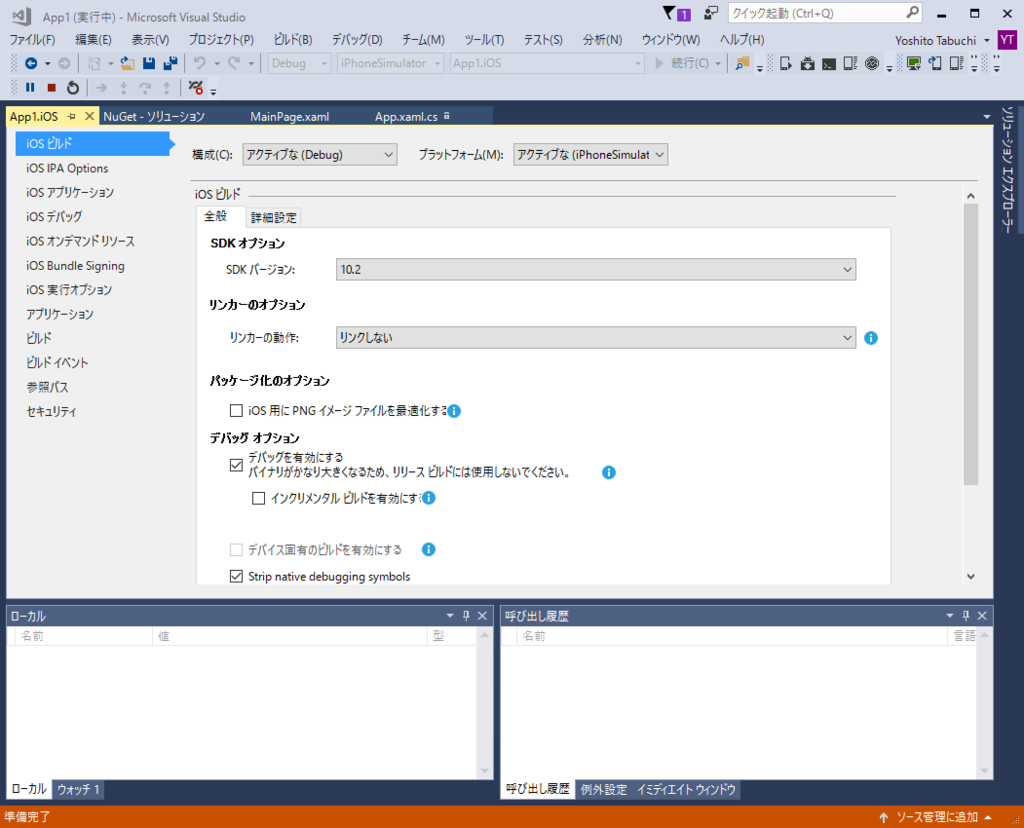The height and width of the screenshot is (828, 1024).
Task: Click info icon beside リンカーの動作 dropdown
Action: pyautogui.click(x=871, y=338)
